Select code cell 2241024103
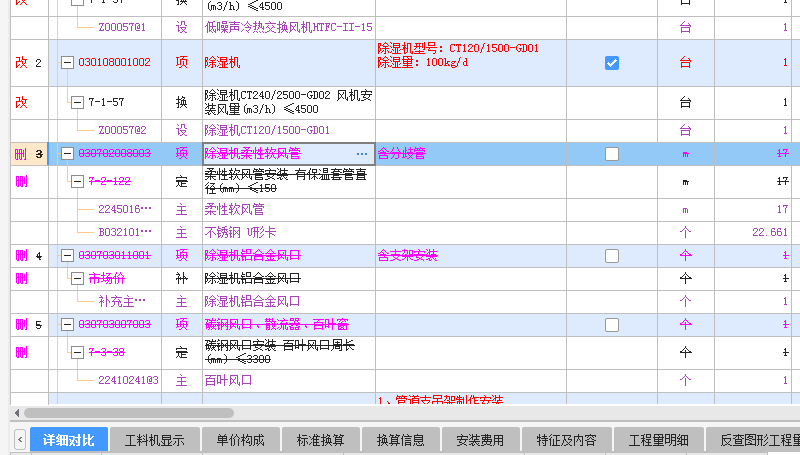 pos(105,381)
